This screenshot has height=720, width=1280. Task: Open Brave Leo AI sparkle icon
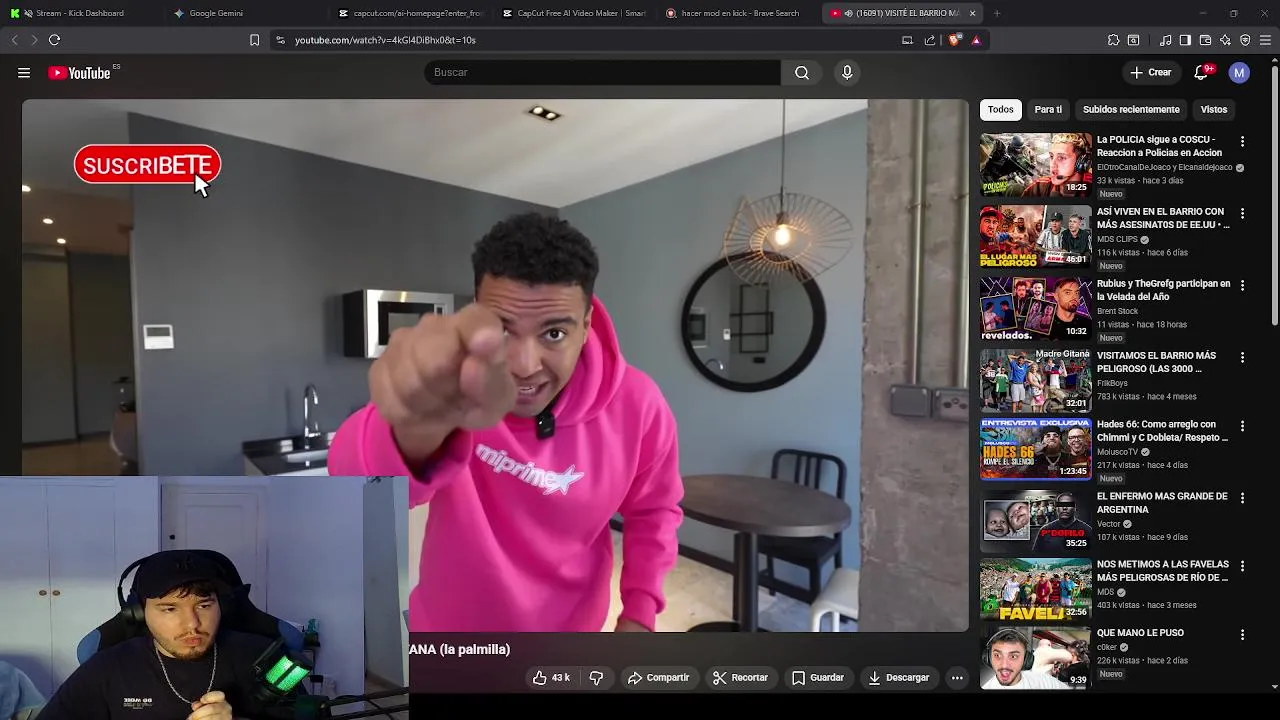click(x=1225, y=40)
